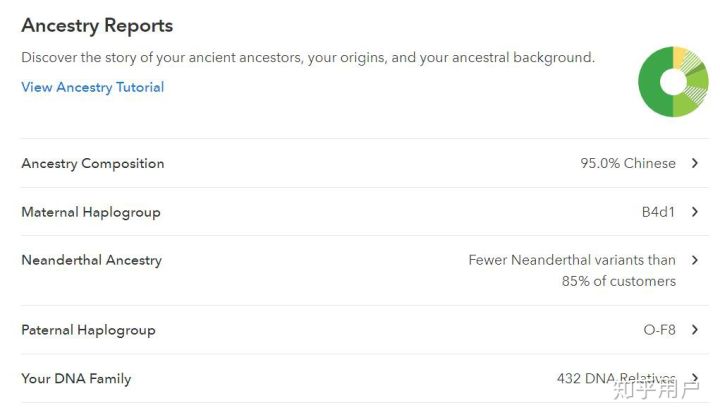Image resolution: width=720 pixels, height=415 pixels.
Task: Select the Maternal Haplogroup row label
Action: pyautogui.click(x=91, y=212)
